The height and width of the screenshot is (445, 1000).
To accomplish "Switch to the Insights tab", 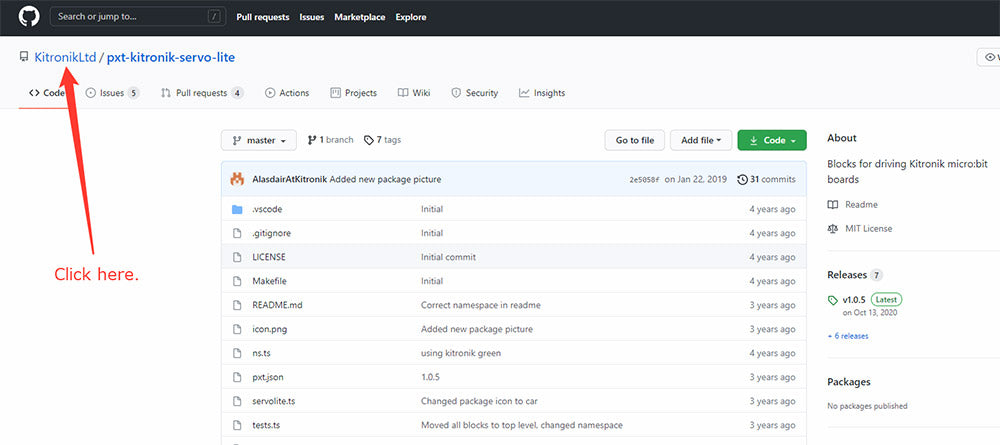I will [x=542, y=93].
